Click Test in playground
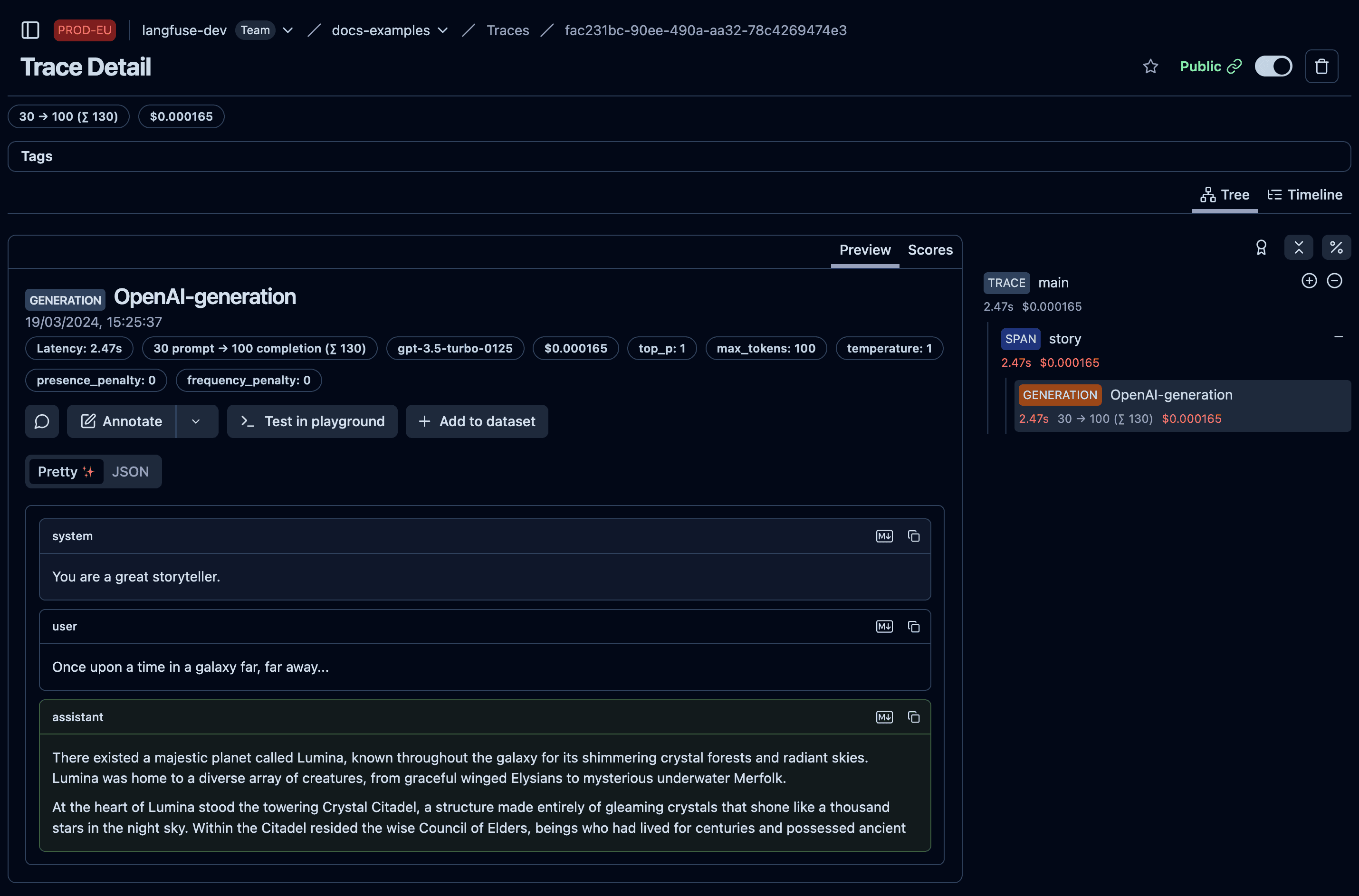1359x896 pixels. pos(312,421)
